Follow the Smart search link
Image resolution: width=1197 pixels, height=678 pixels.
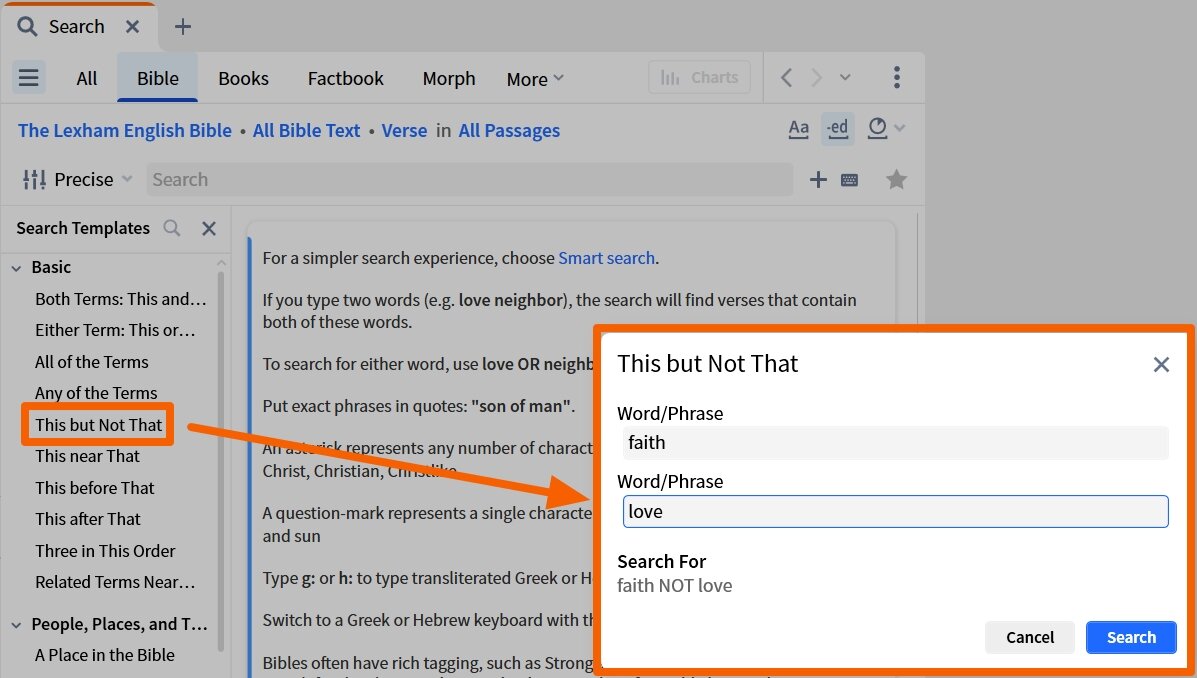606,258
